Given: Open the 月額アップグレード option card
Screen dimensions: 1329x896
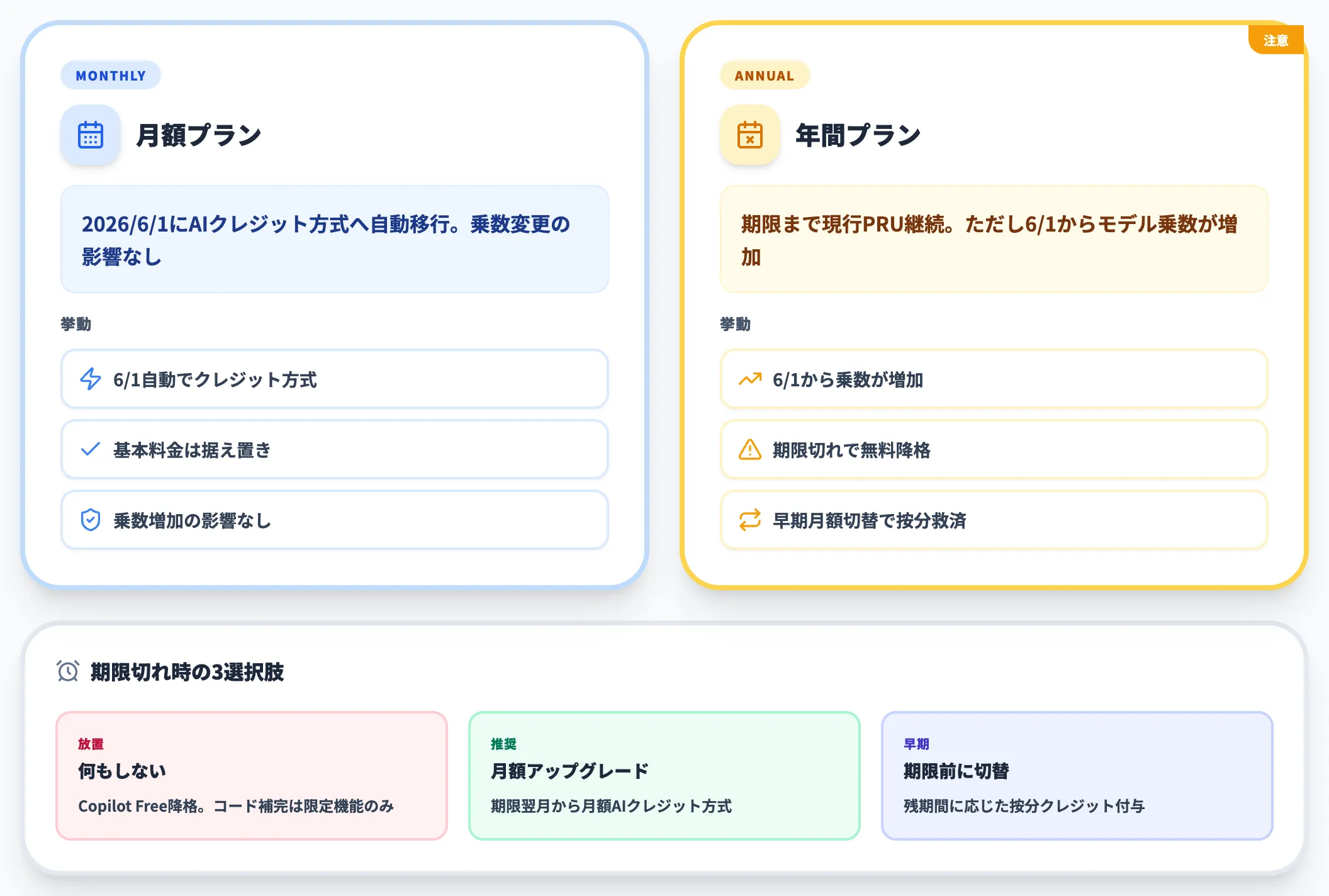Looking at the screenshot, I should (664, 776).
